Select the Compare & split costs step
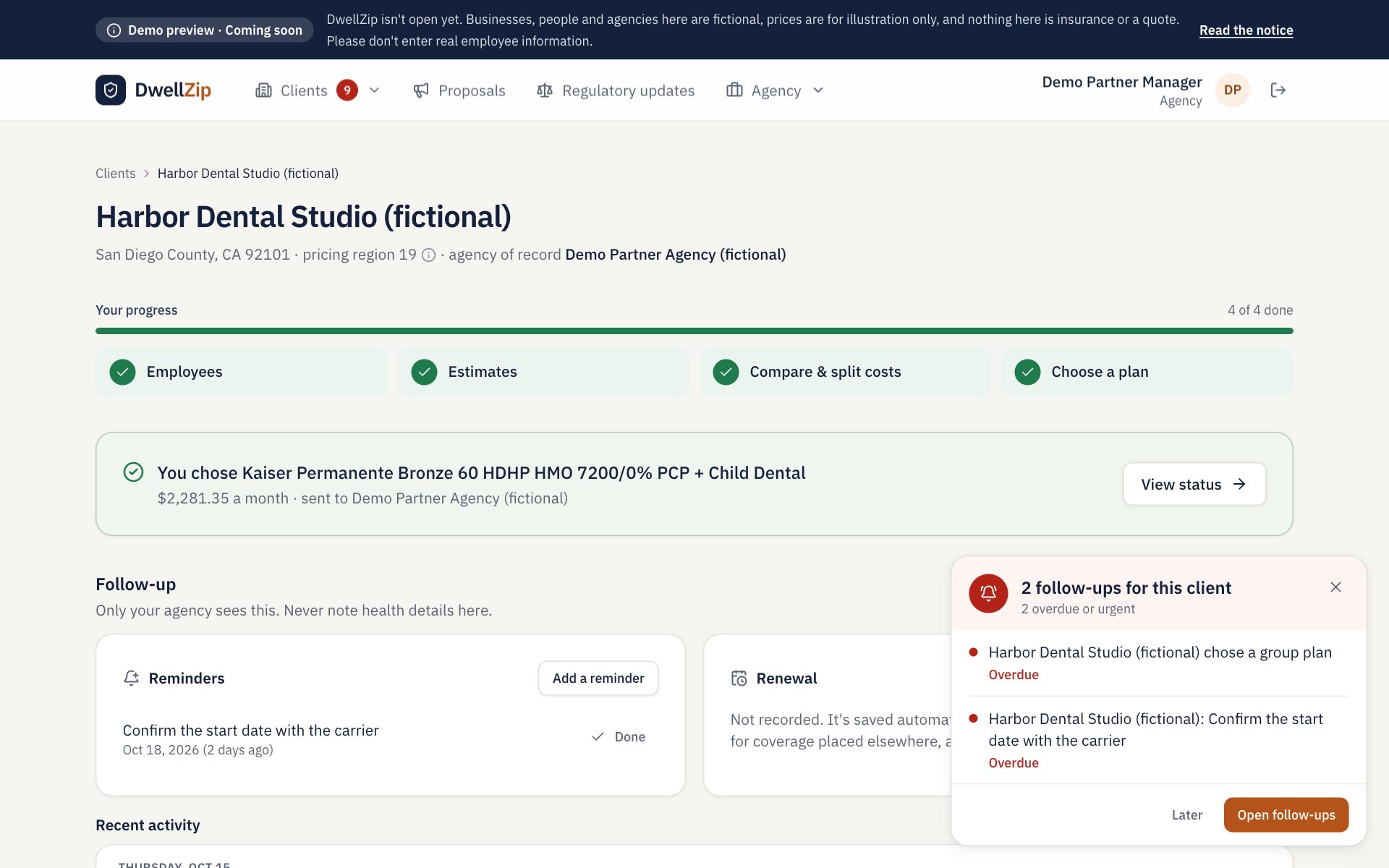1389x868 pixels. coord(845,372)
